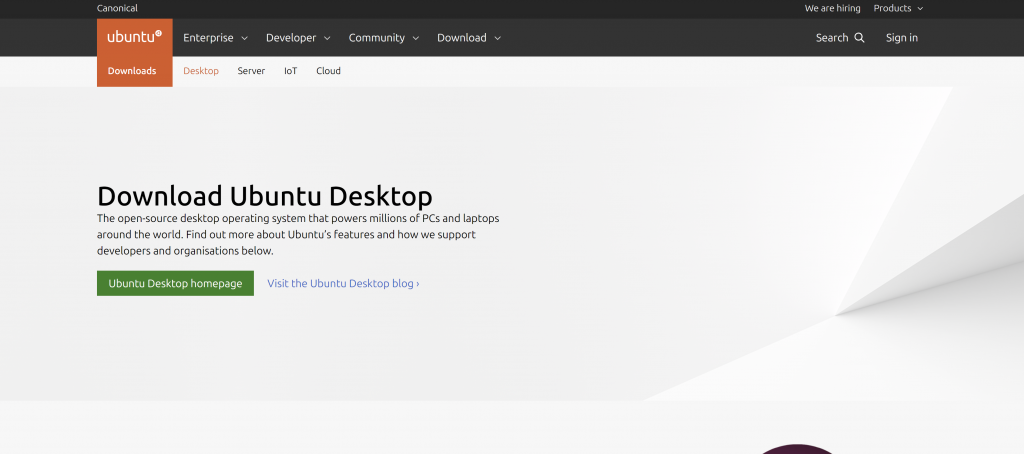Viewport: 1024px width, 454px height.
Task: Switch to the Cloud tab
Action: pyautogui.click(x=328, y=71)
